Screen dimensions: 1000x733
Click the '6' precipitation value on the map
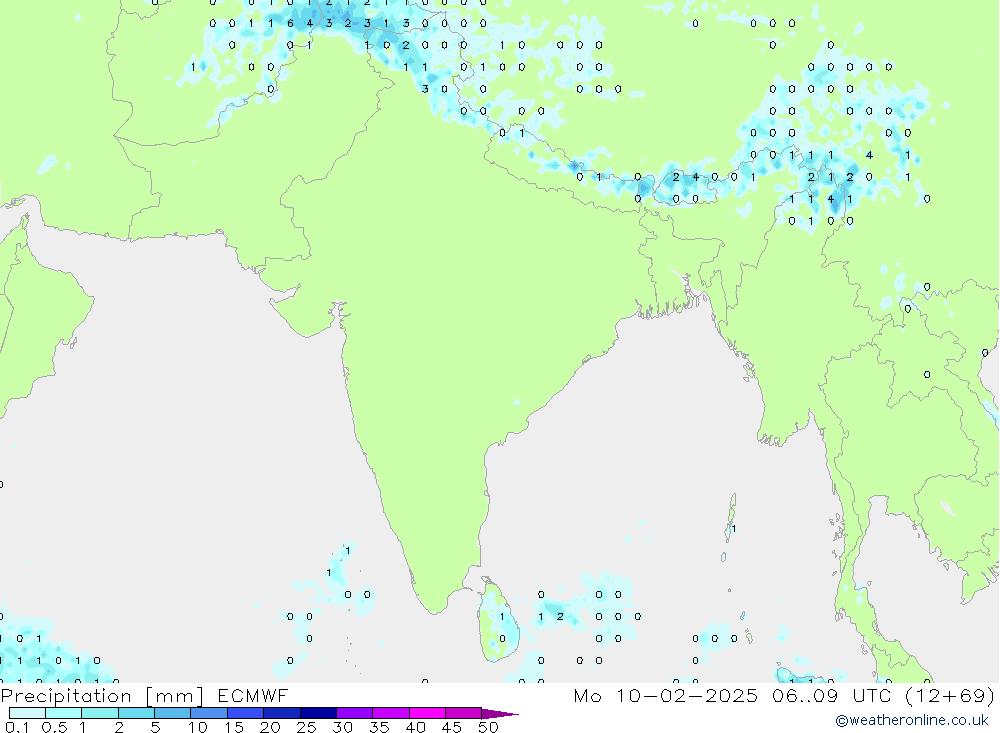coord(290,24)
